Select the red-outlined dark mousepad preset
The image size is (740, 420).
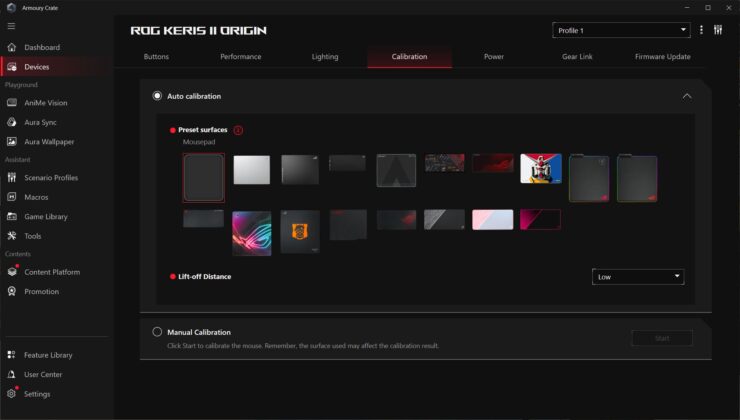203,178
